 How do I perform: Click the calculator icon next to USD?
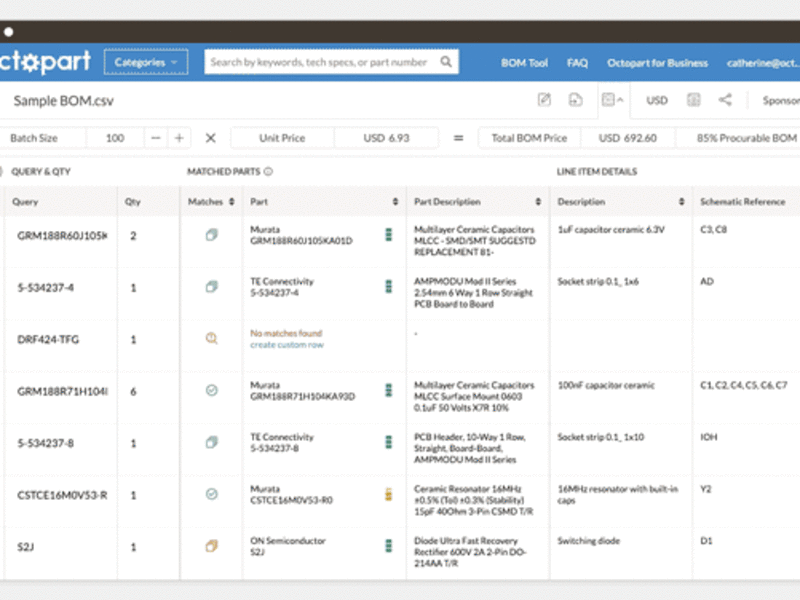pos(693,100)
